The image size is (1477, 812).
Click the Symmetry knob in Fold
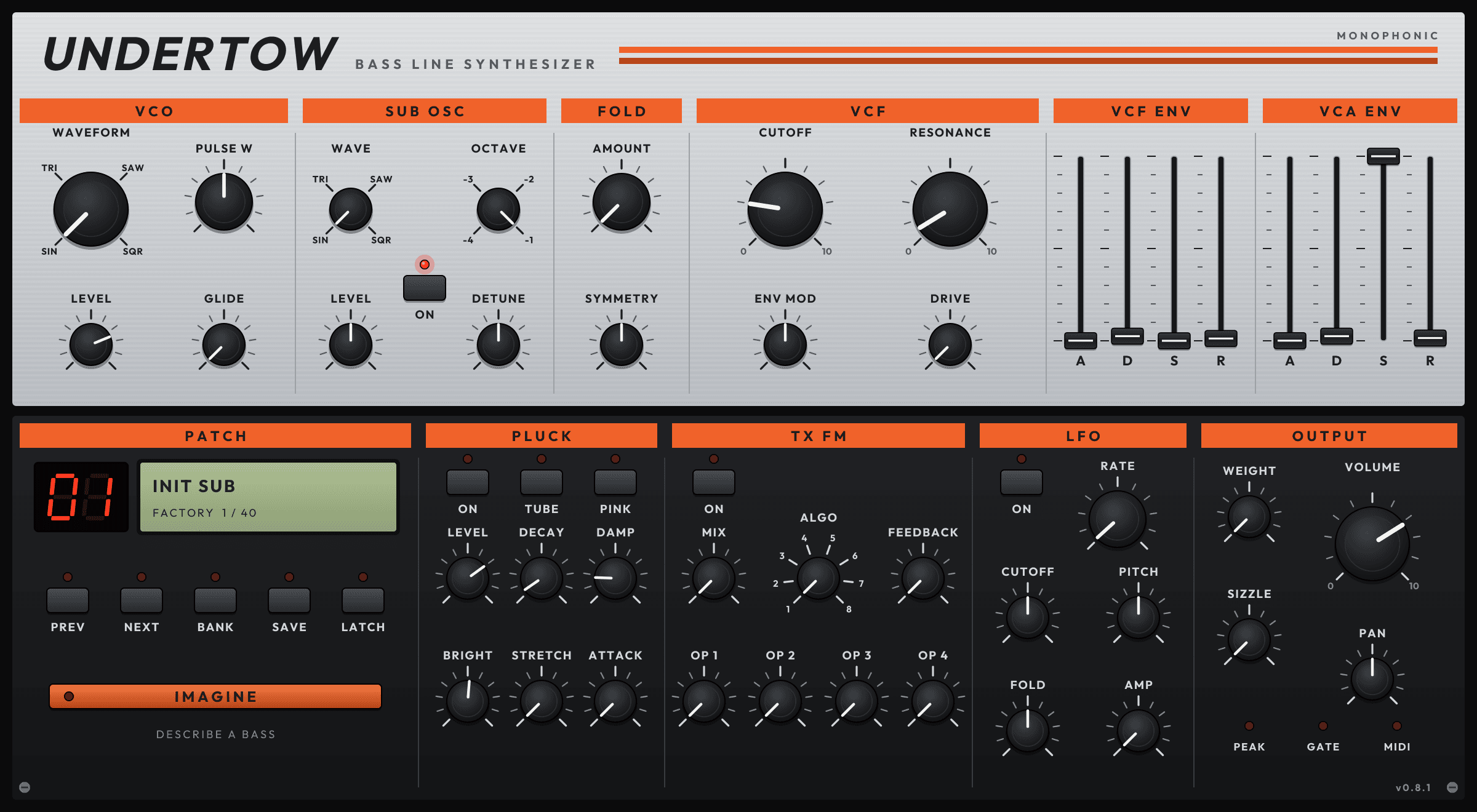(x=622, y=344)
